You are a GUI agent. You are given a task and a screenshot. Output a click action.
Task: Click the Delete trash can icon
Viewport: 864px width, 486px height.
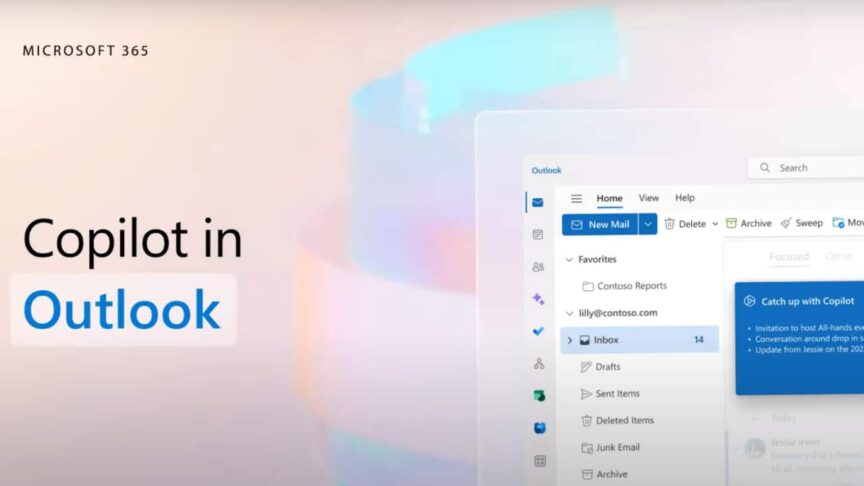[x=669, y=224]
